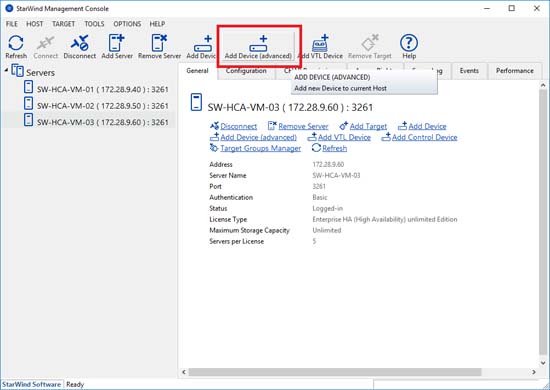Click the Remove Server toolbar icon
Viewport: 550px width, 390px height.
(159, 47)
